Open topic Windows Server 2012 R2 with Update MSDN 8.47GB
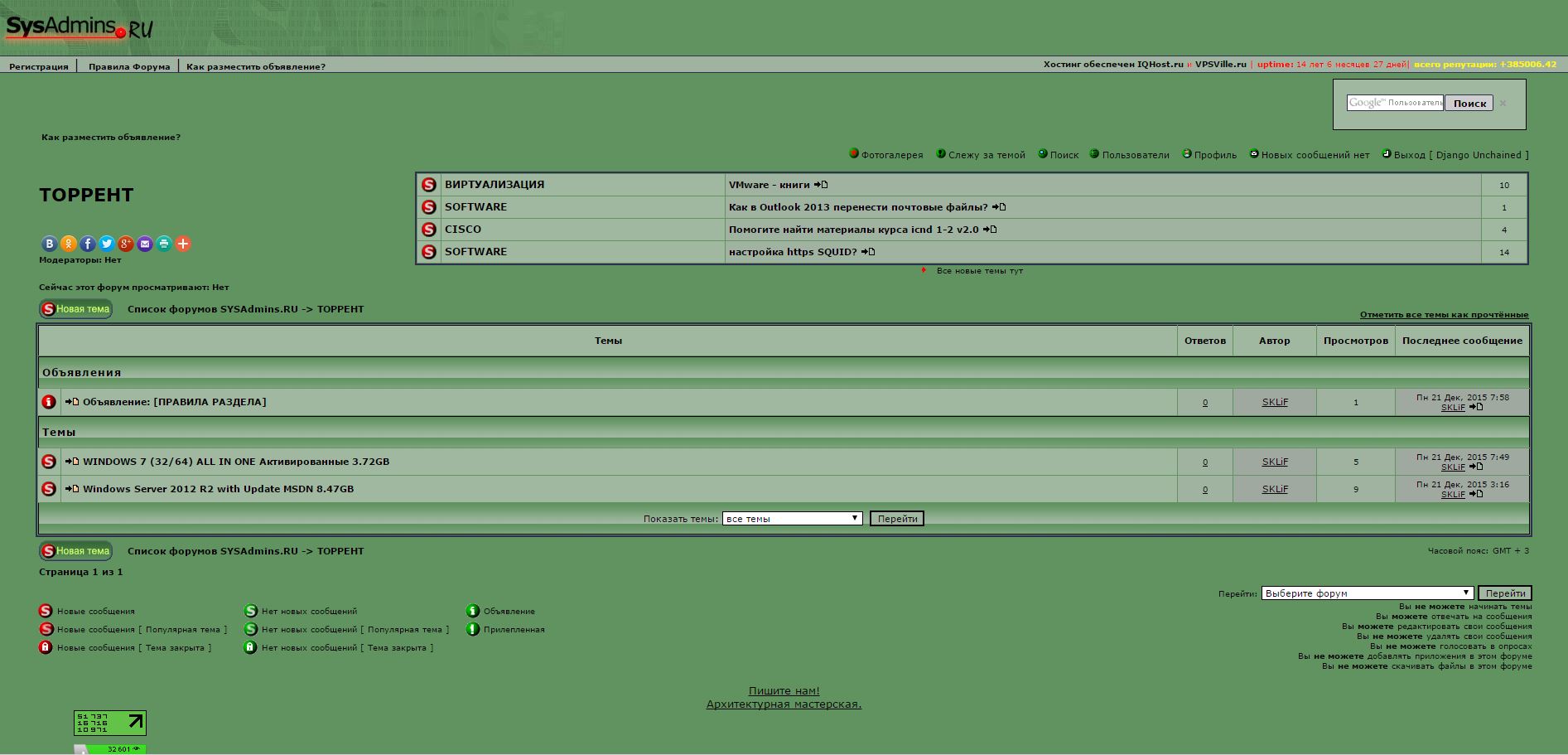This screenshot has height=755, width=1568. [218, 489]
